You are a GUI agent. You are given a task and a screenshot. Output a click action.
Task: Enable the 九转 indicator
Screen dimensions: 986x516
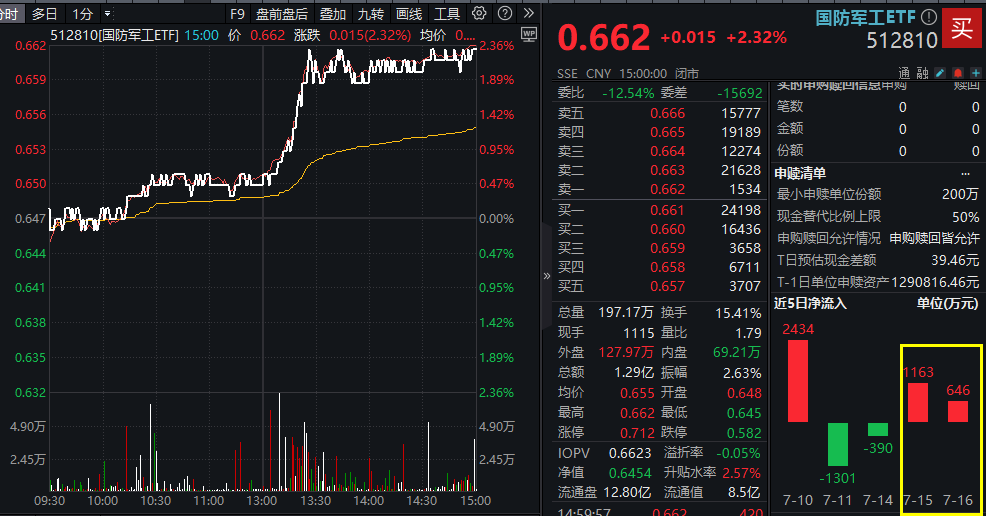click(371, 14)
